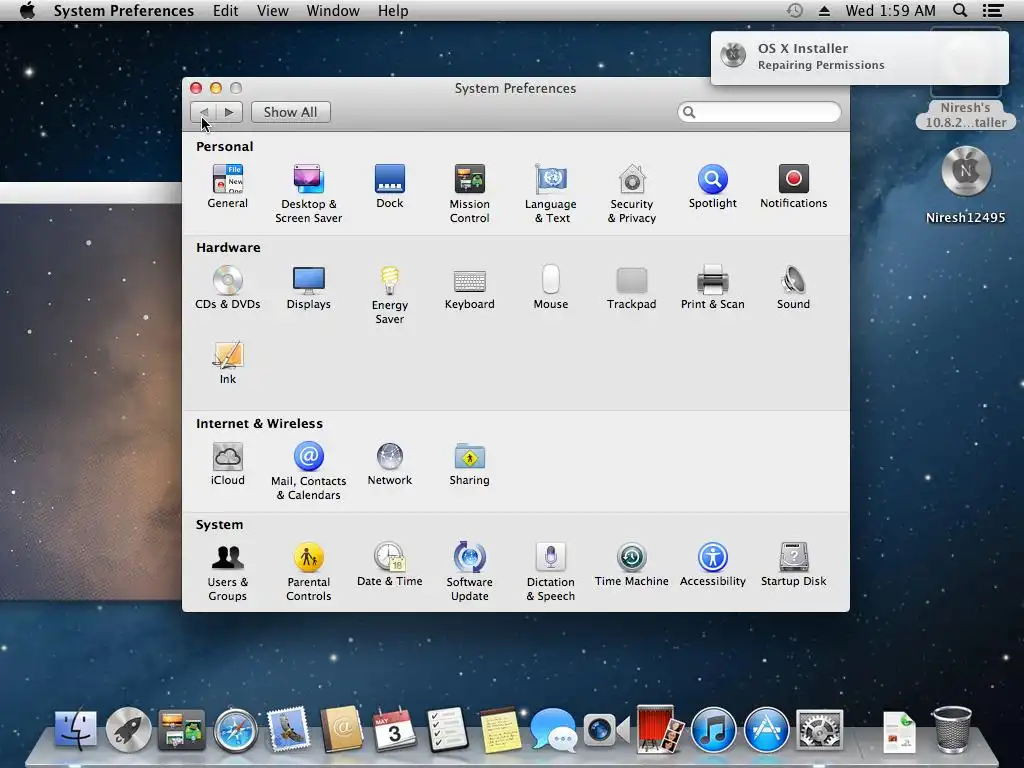Go forward with the right arrow button
1024x768 pixels.
pos(229,112)
